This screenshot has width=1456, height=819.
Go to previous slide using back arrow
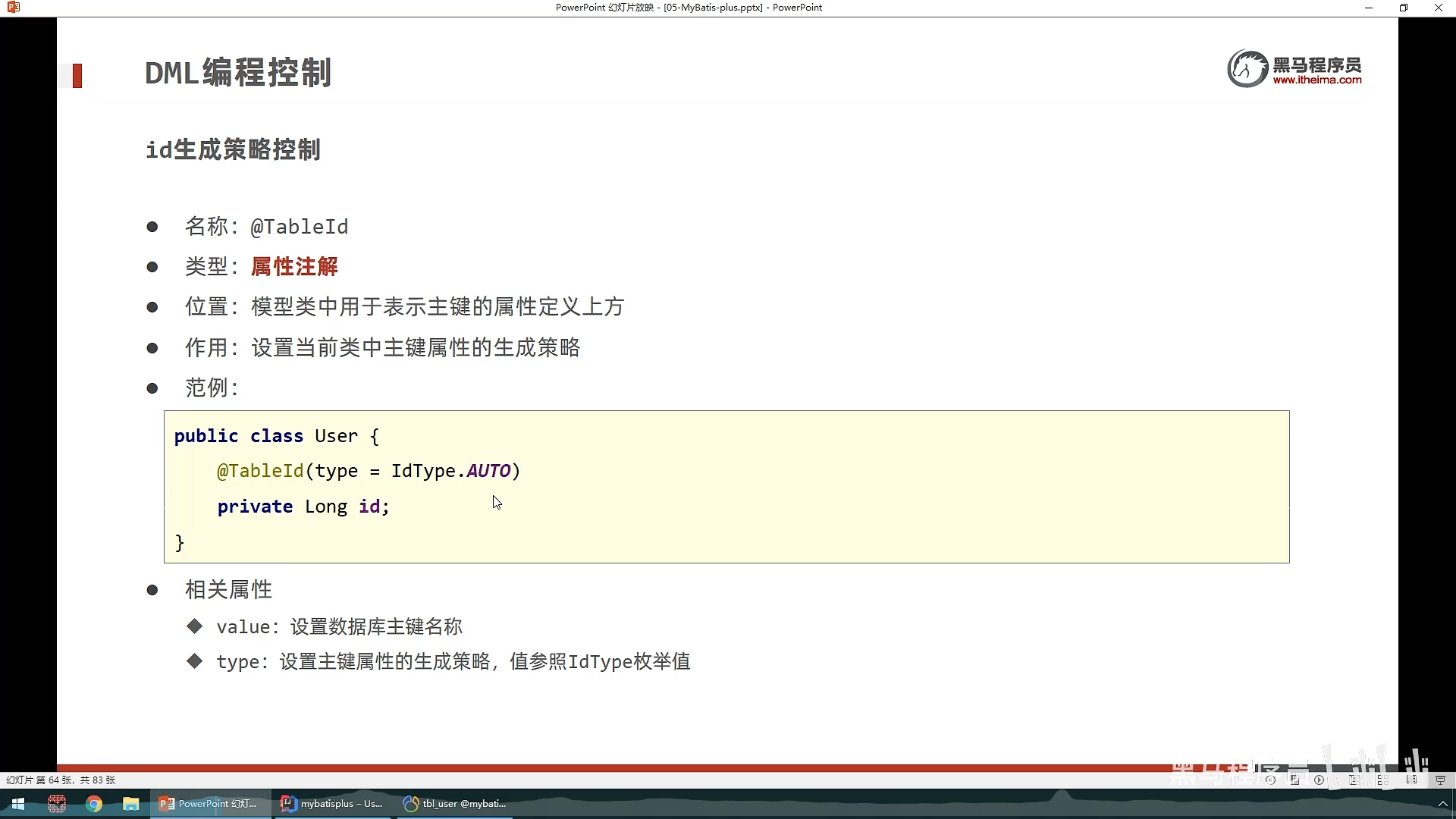[1270, 780]
